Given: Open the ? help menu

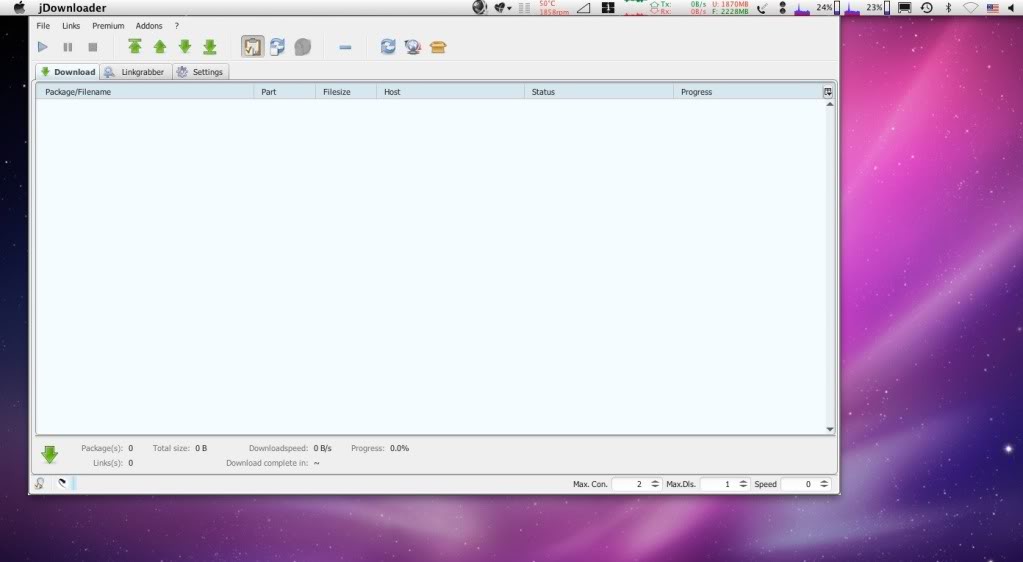Looking at the screenshot, I should [x=176, y=25].
